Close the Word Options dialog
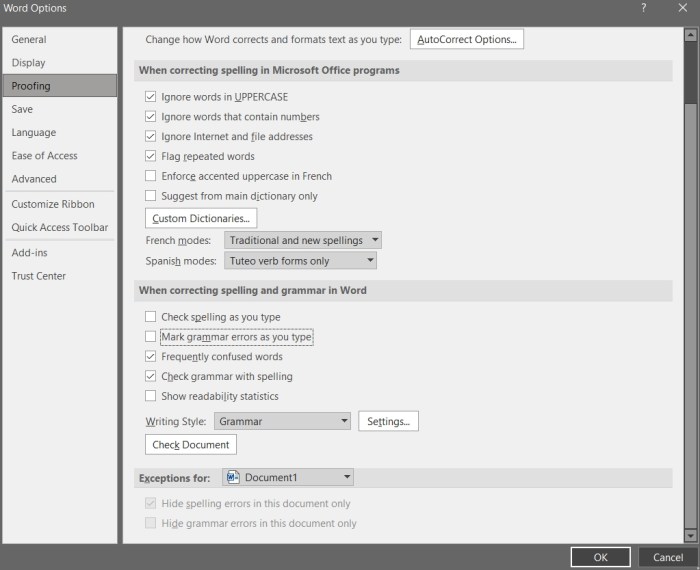The image size is (700, 570). [x=683, y=8]
